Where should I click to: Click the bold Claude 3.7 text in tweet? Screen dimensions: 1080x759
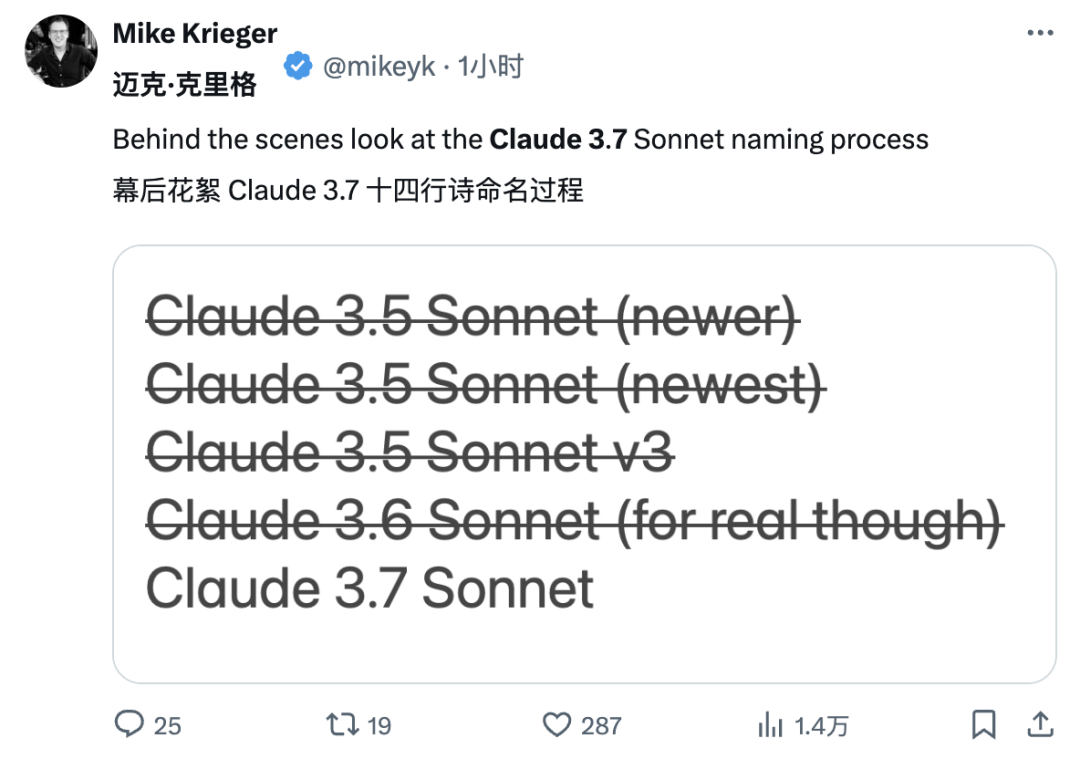pos(557,139)
